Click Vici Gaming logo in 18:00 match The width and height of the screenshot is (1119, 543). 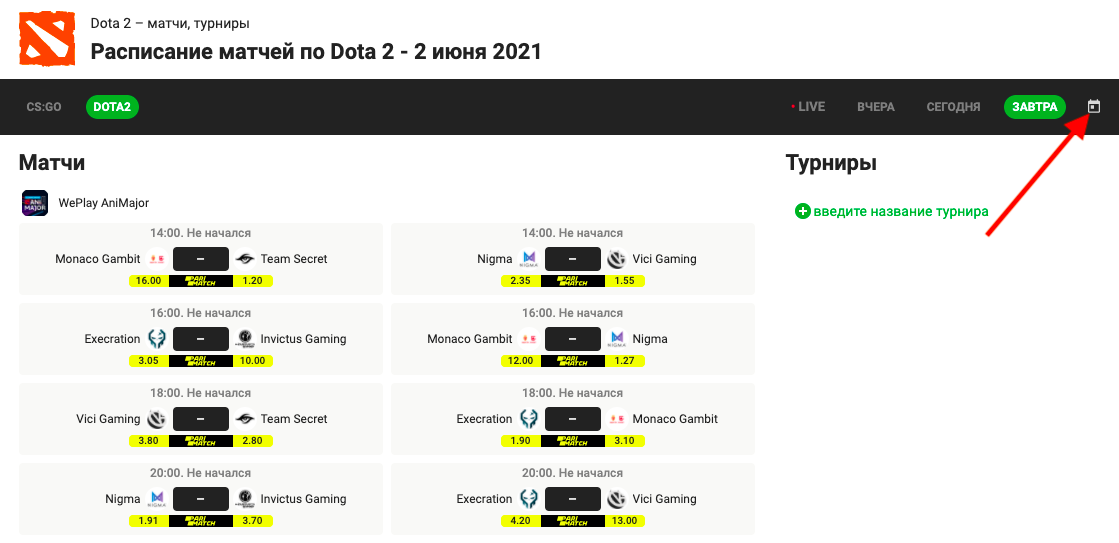point(156,419)
